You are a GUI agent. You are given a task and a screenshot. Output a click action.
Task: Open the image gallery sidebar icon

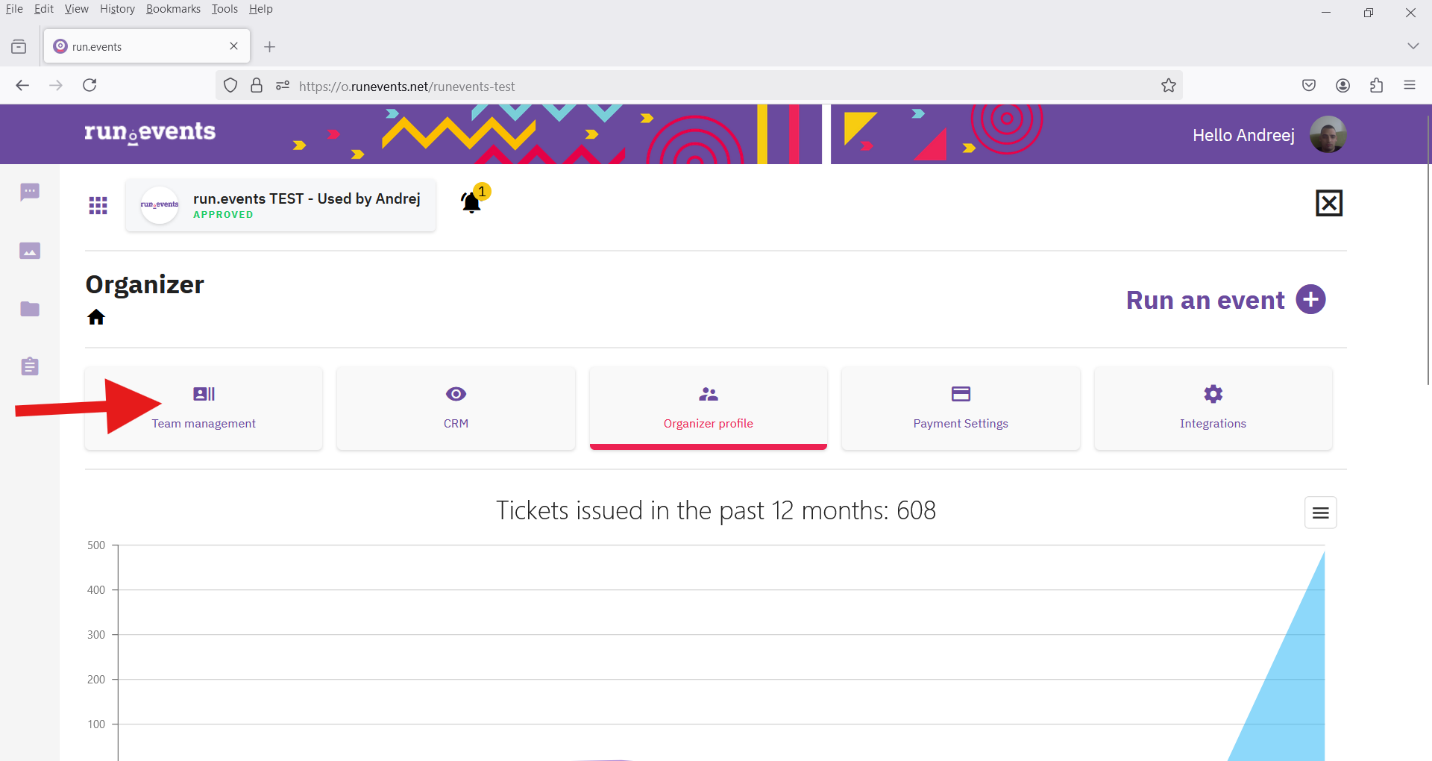tap(30, 251)
